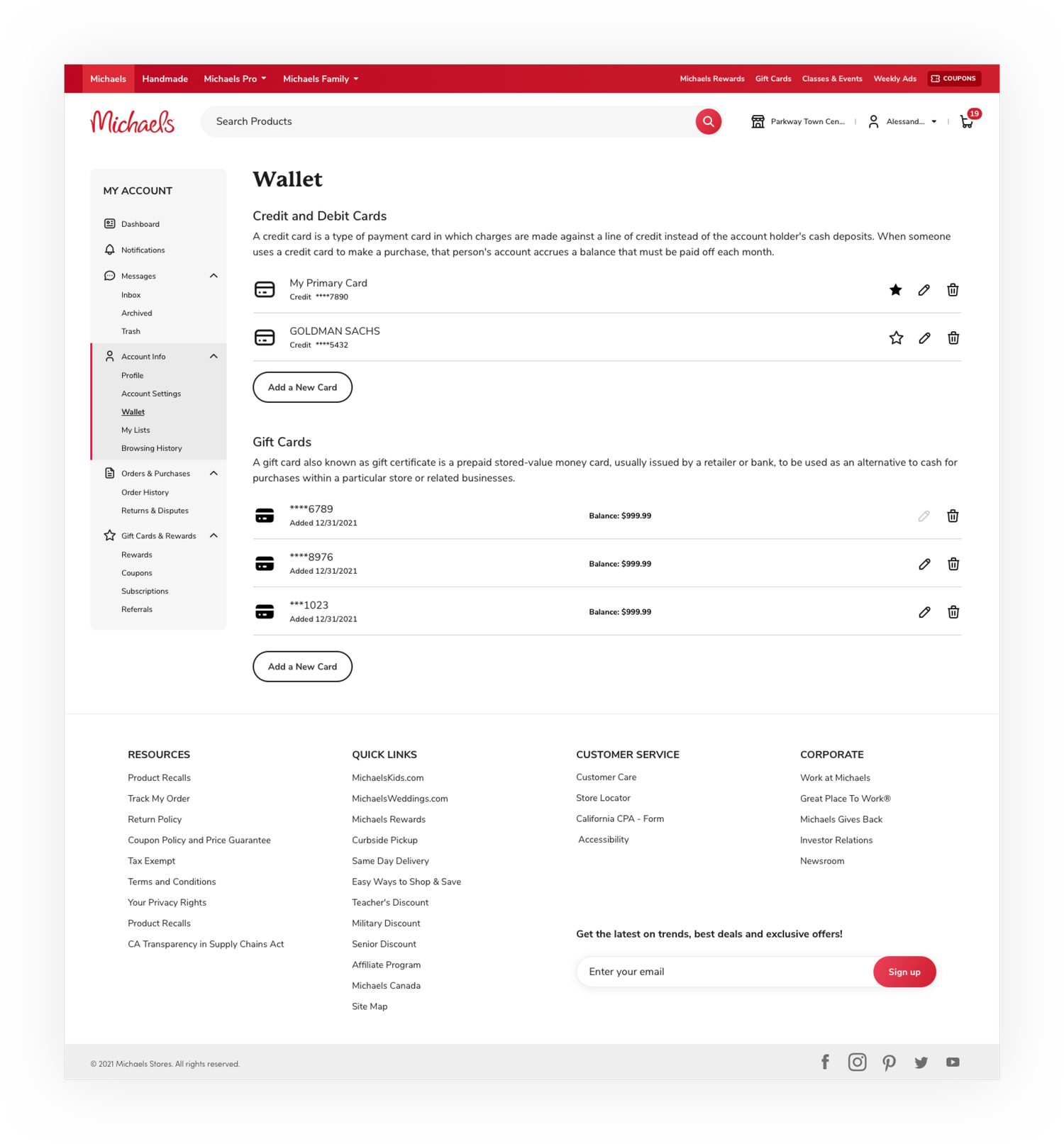Viewport: 1064px width, 1144px height.
Task: Delete gift card ****6789
Action: 953,516
